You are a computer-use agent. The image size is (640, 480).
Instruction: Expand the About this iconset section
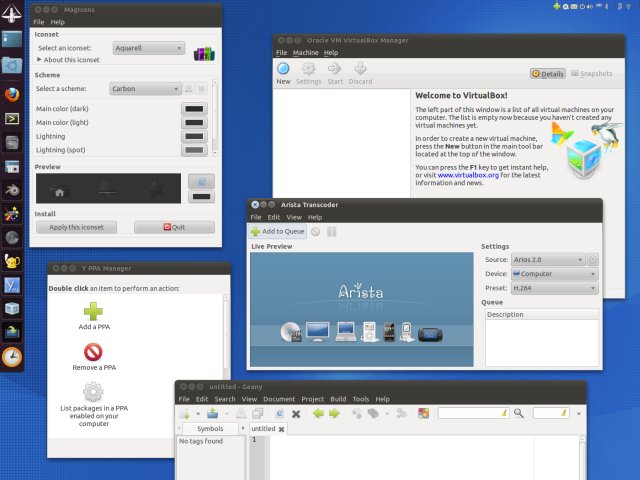[x=40, y=60]
